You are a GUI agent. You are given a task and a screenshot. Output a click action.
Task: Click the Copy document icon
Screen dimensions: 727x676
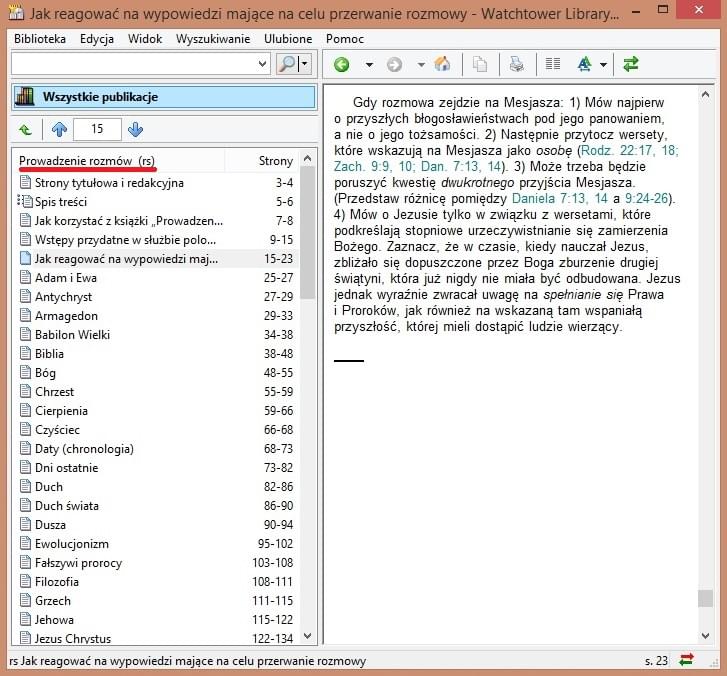[x=480, y=64]
